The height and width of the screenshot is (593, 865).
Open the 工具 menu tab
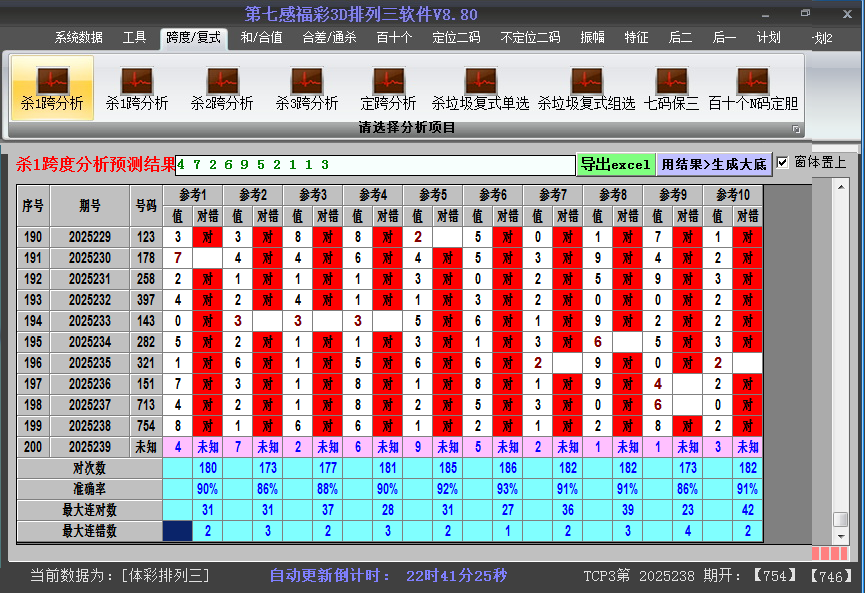point(134,38)
